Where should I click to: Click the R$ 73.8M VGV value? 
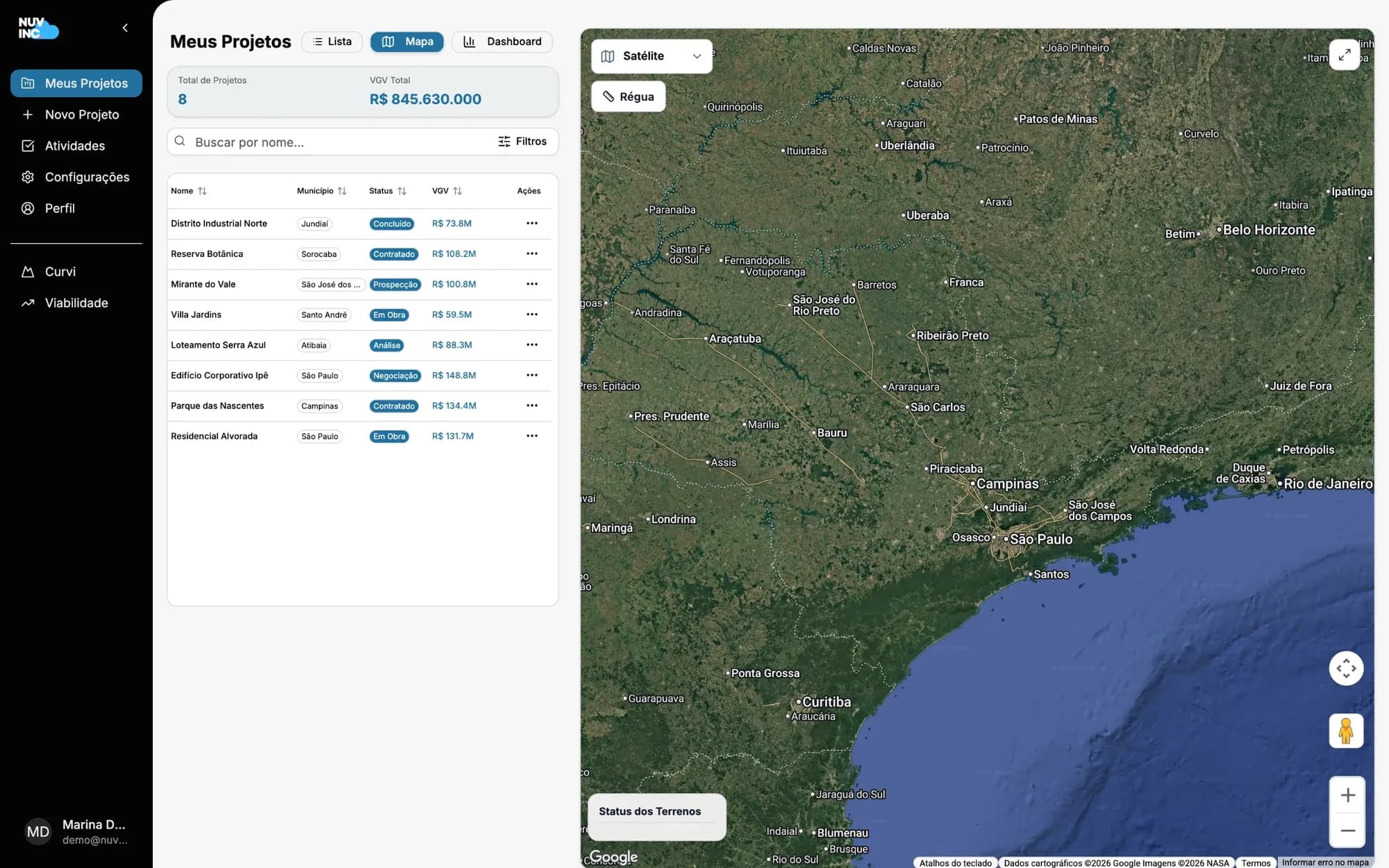pyautogui.click(x=451, y=224)
